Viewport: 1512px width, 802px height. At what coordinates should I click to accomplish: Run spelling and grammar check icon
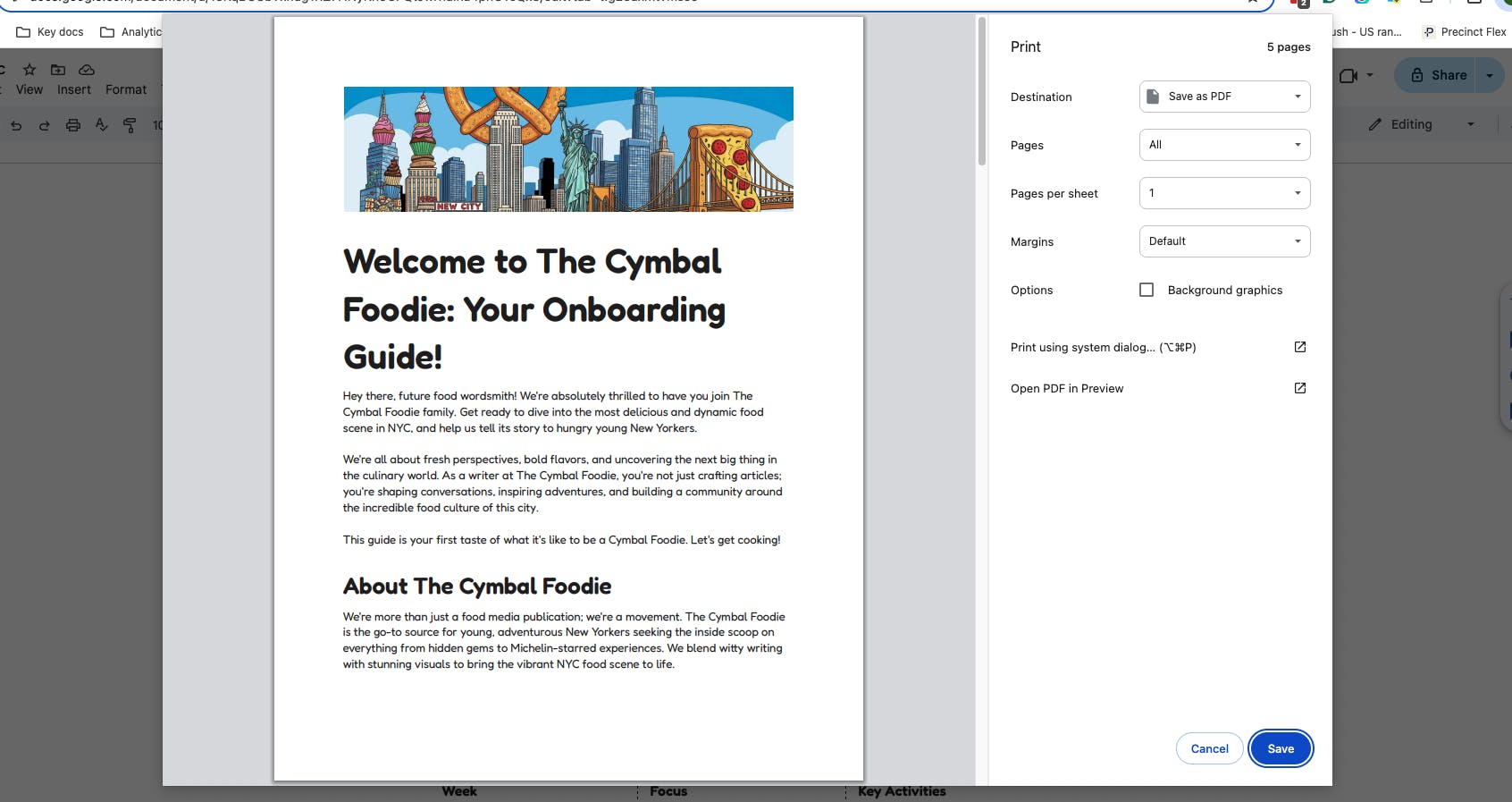tap(102, 125)
